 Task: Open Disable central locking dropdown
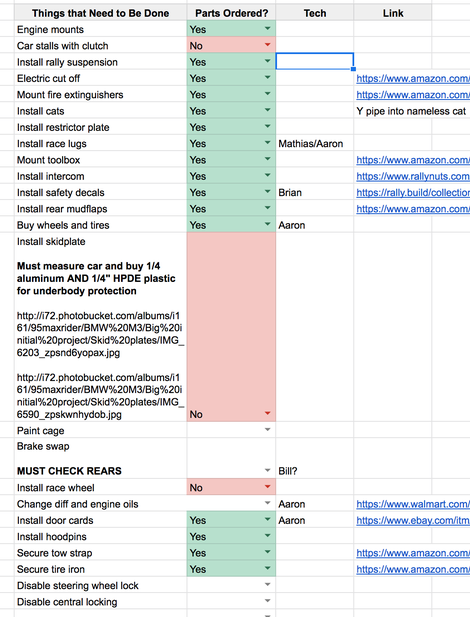point(268,601)
